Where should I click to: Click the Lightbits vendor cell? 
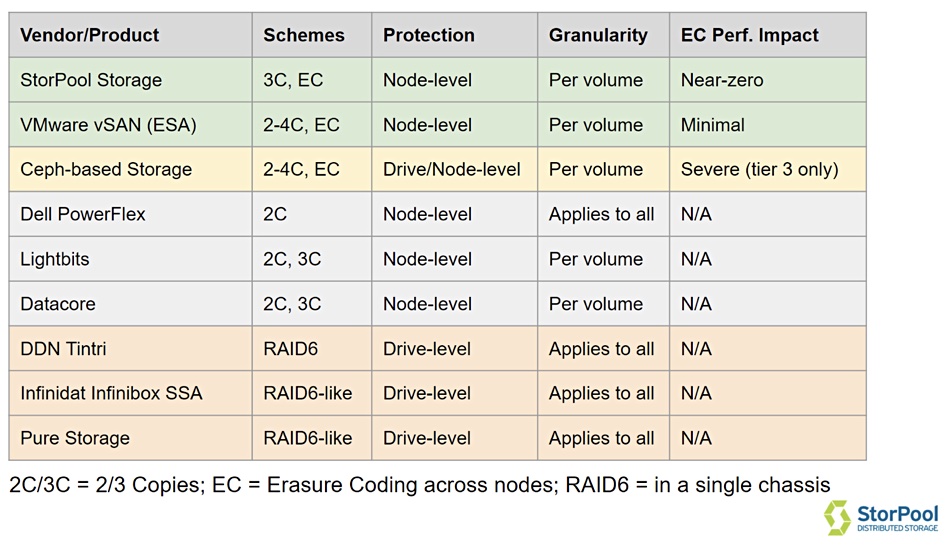(130, 259)
